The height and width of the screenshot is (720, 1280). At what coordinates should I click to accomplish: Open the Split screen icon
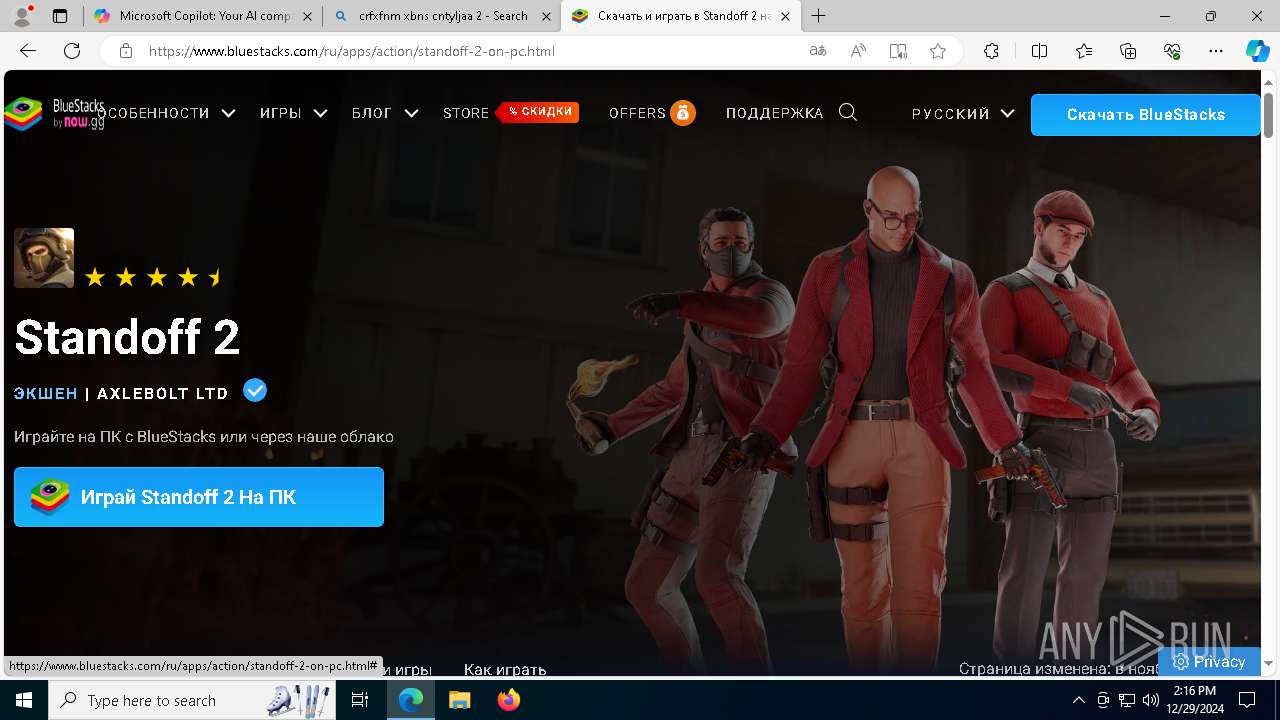1039,51
